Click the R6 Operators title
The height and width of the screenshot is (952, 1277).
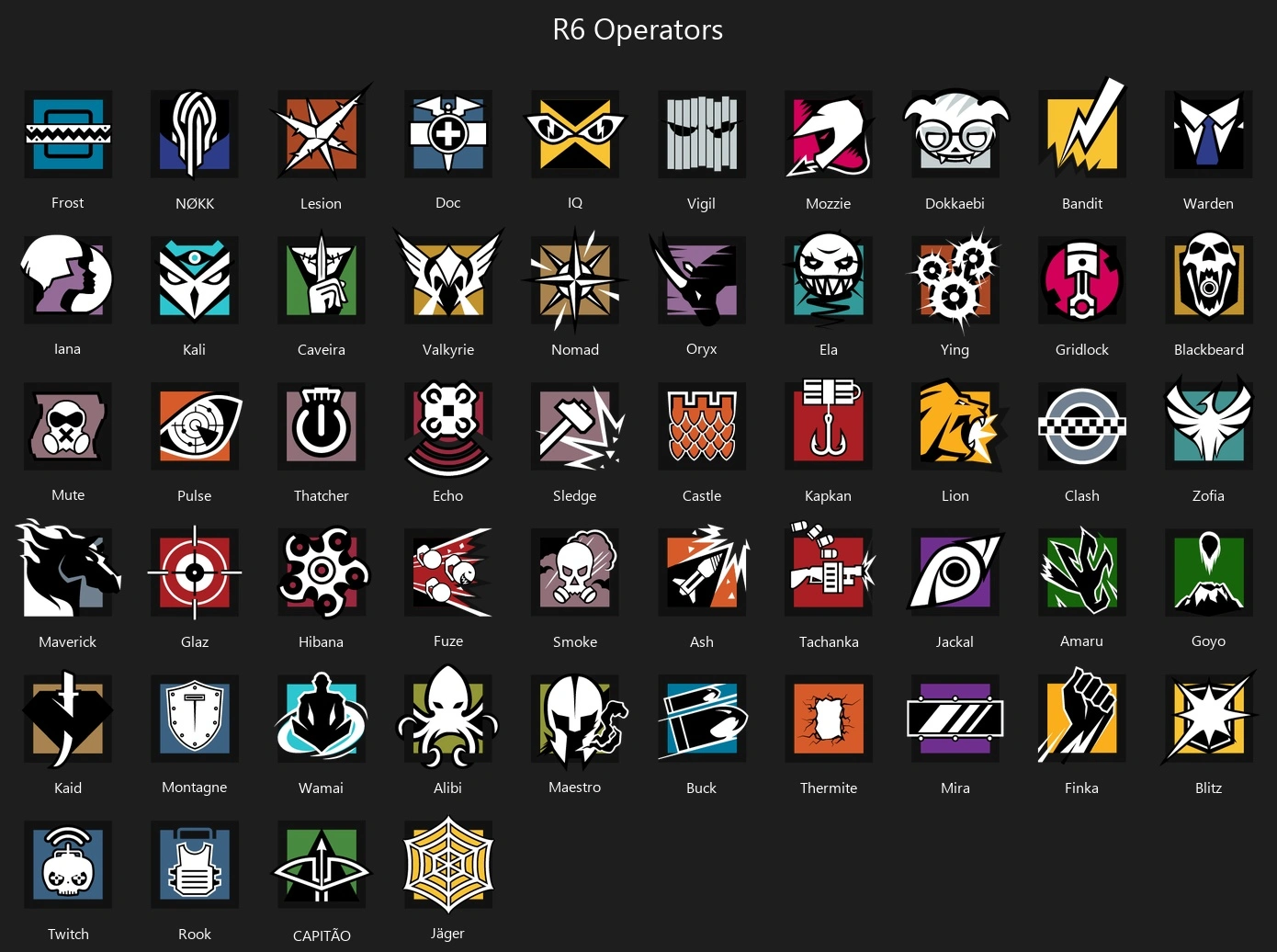(638, 29)
